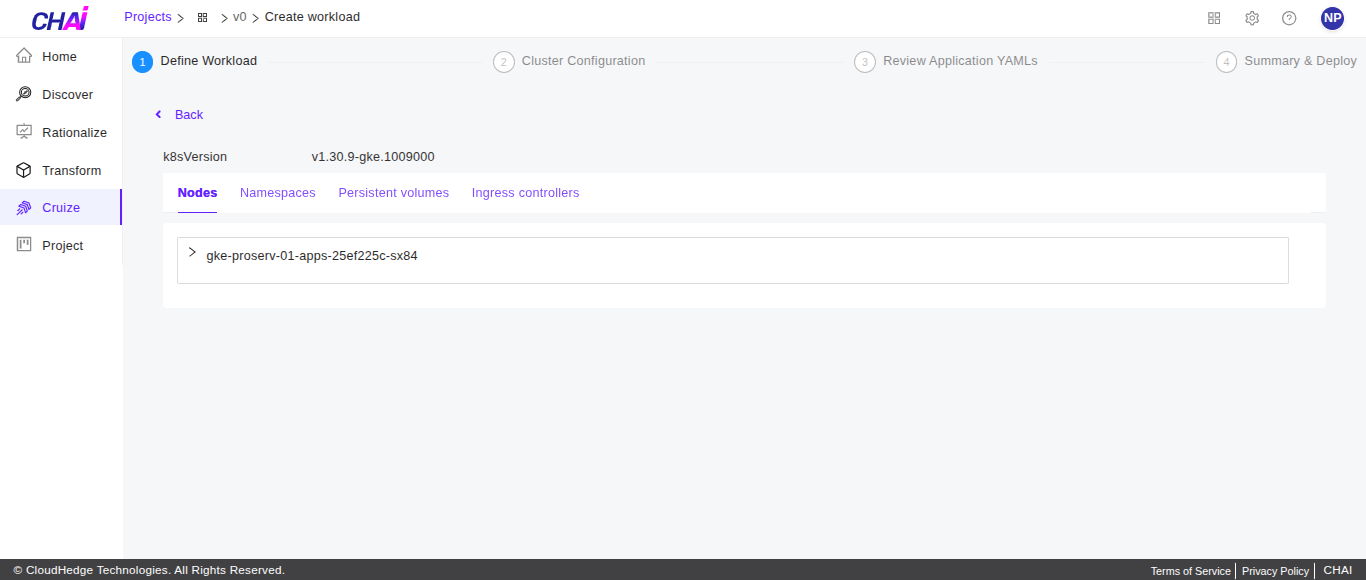The height and width of the screenshot is (580, 1366).
Task: Open the settings gear icon
Action: coord(1252,18)
